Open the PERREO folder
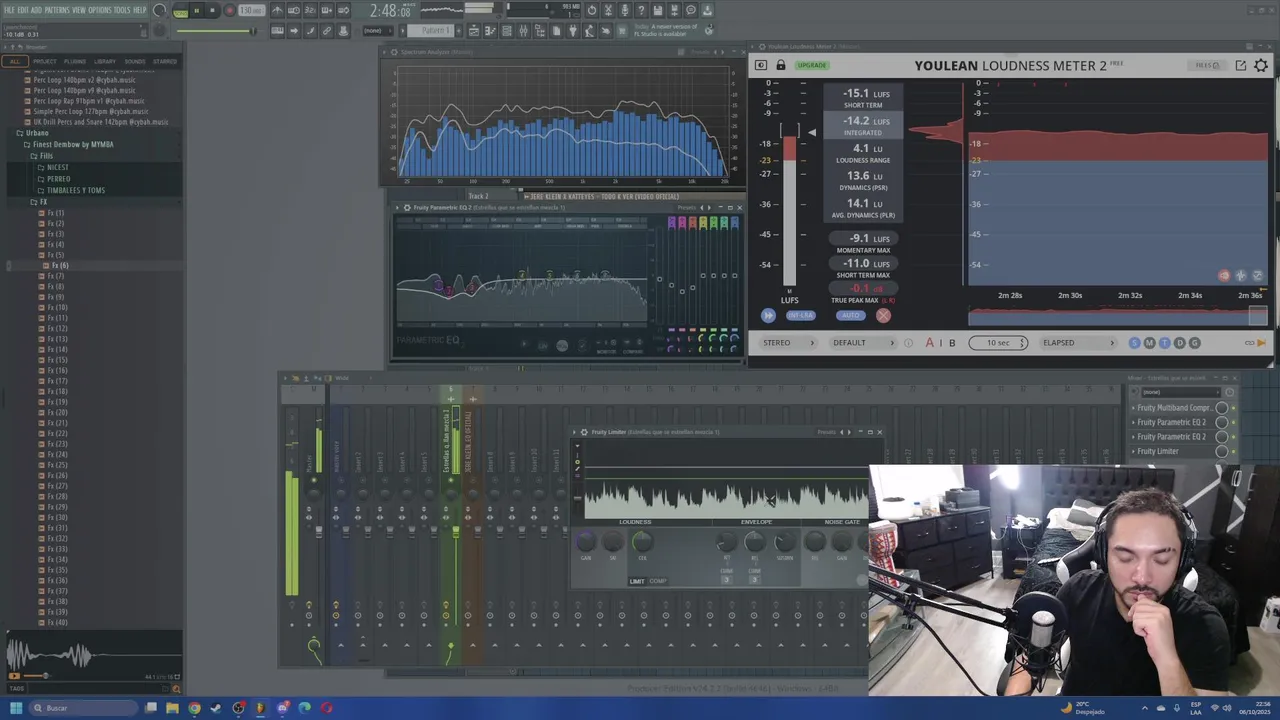 pyautogui.click(x=58, y=179)
